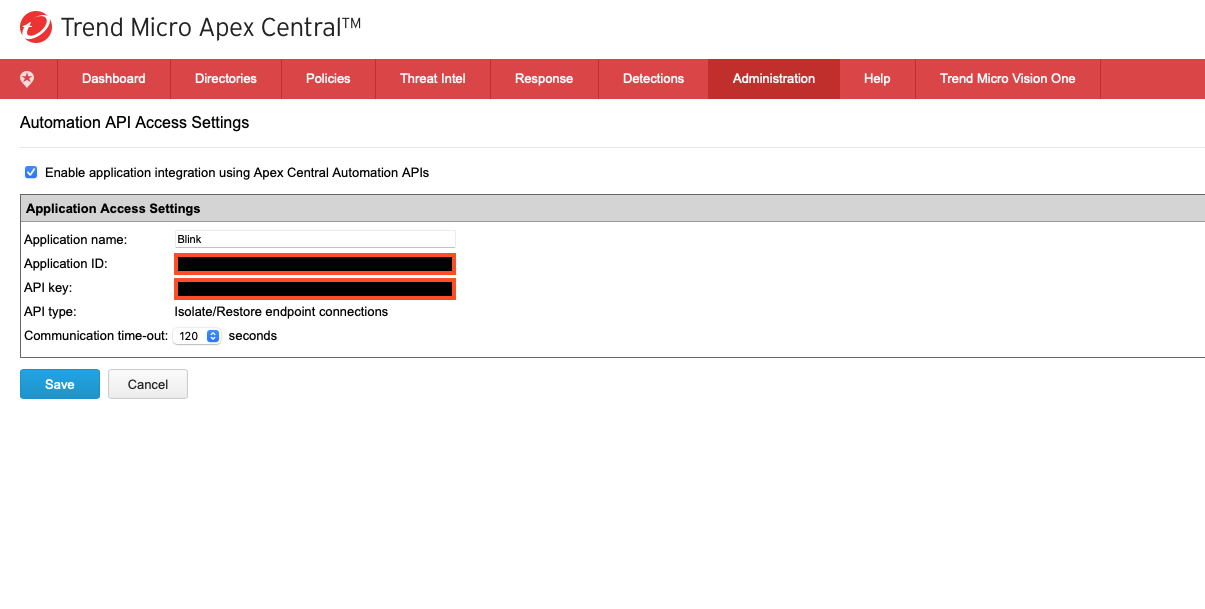Open the Threat Intel menu

tap(433, 78)
